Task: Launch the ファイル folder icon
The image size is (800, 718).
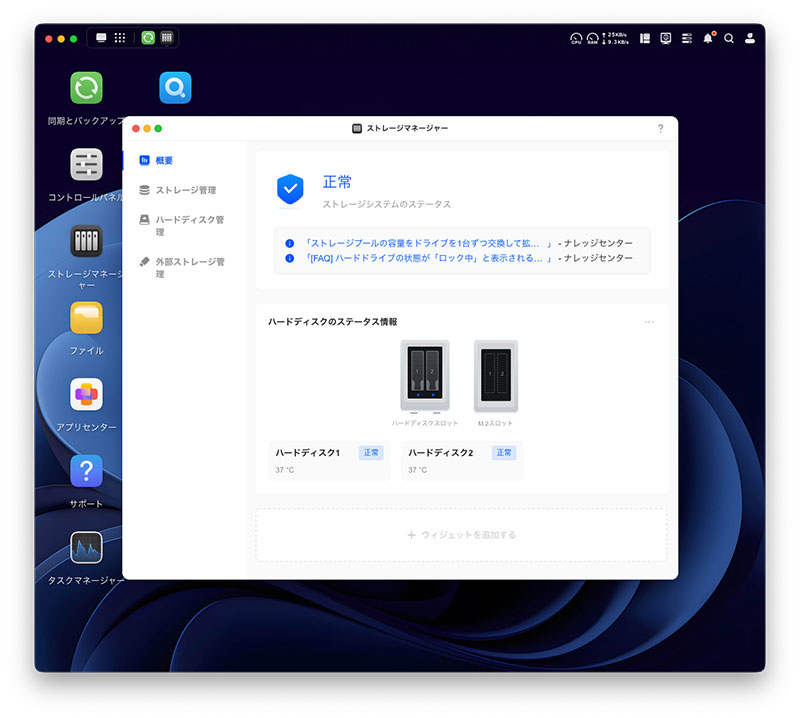Action: pos(86,318)
